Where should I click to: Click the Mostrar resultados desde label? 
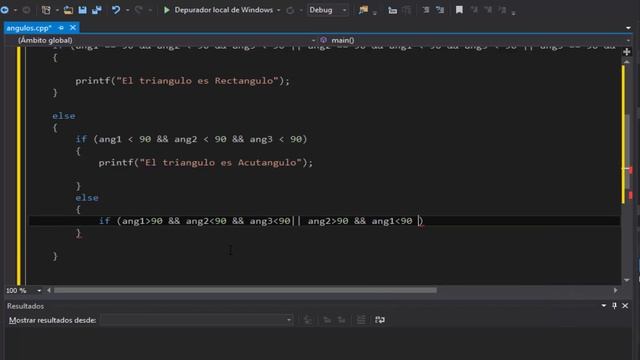52,320
